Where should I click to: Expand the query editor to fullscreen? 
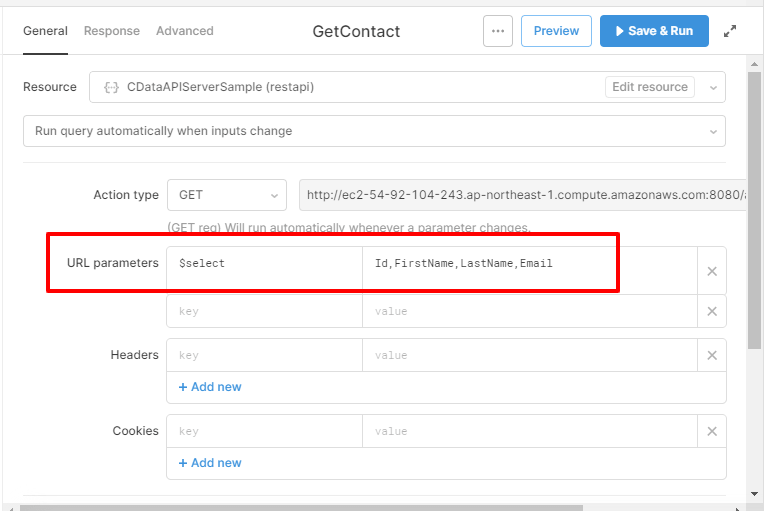point(730,31)
